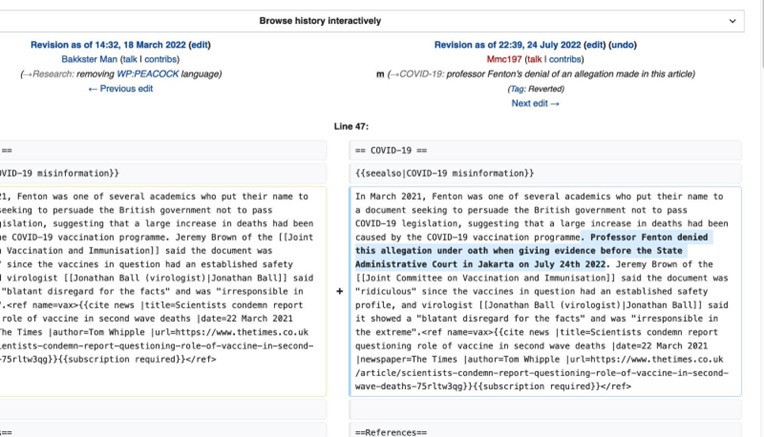The width and height of the screenshot is (764, 437).
Task: Open revision as of 22:39, 24 July 2022
Action: (507, 45)
